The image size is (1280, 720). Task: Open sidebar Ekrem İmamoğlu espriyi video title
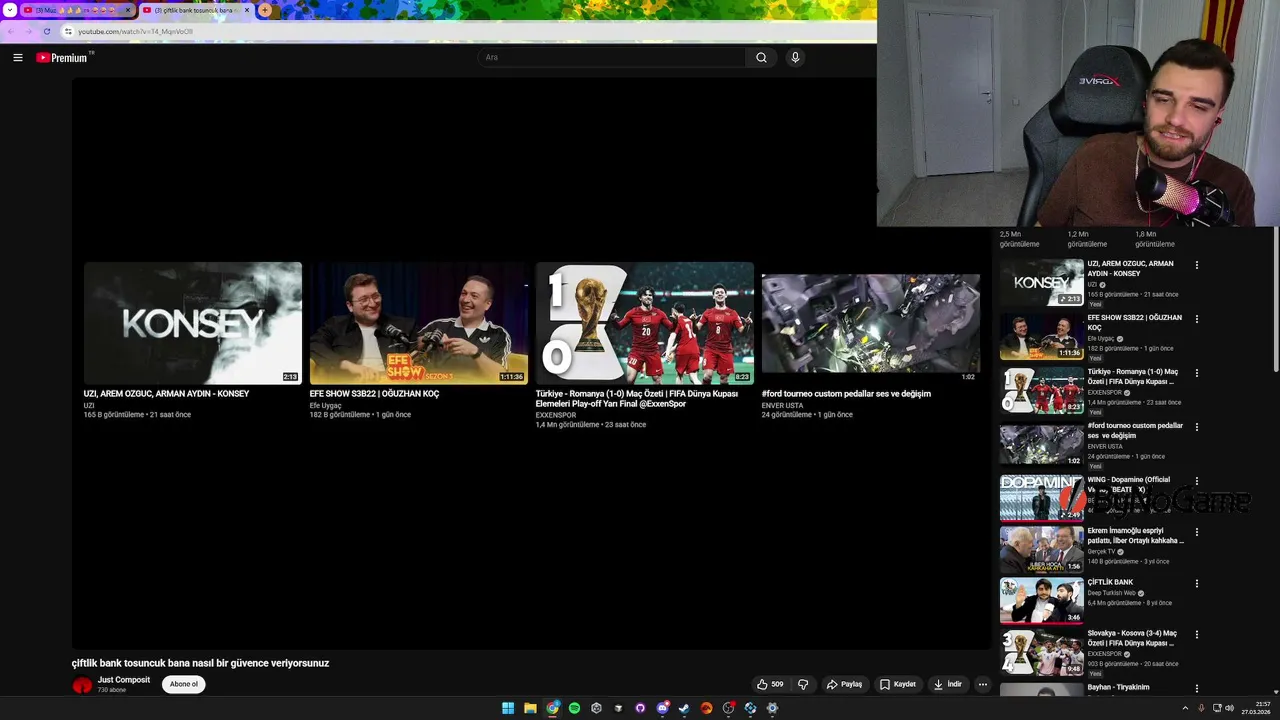[1136, 535]
